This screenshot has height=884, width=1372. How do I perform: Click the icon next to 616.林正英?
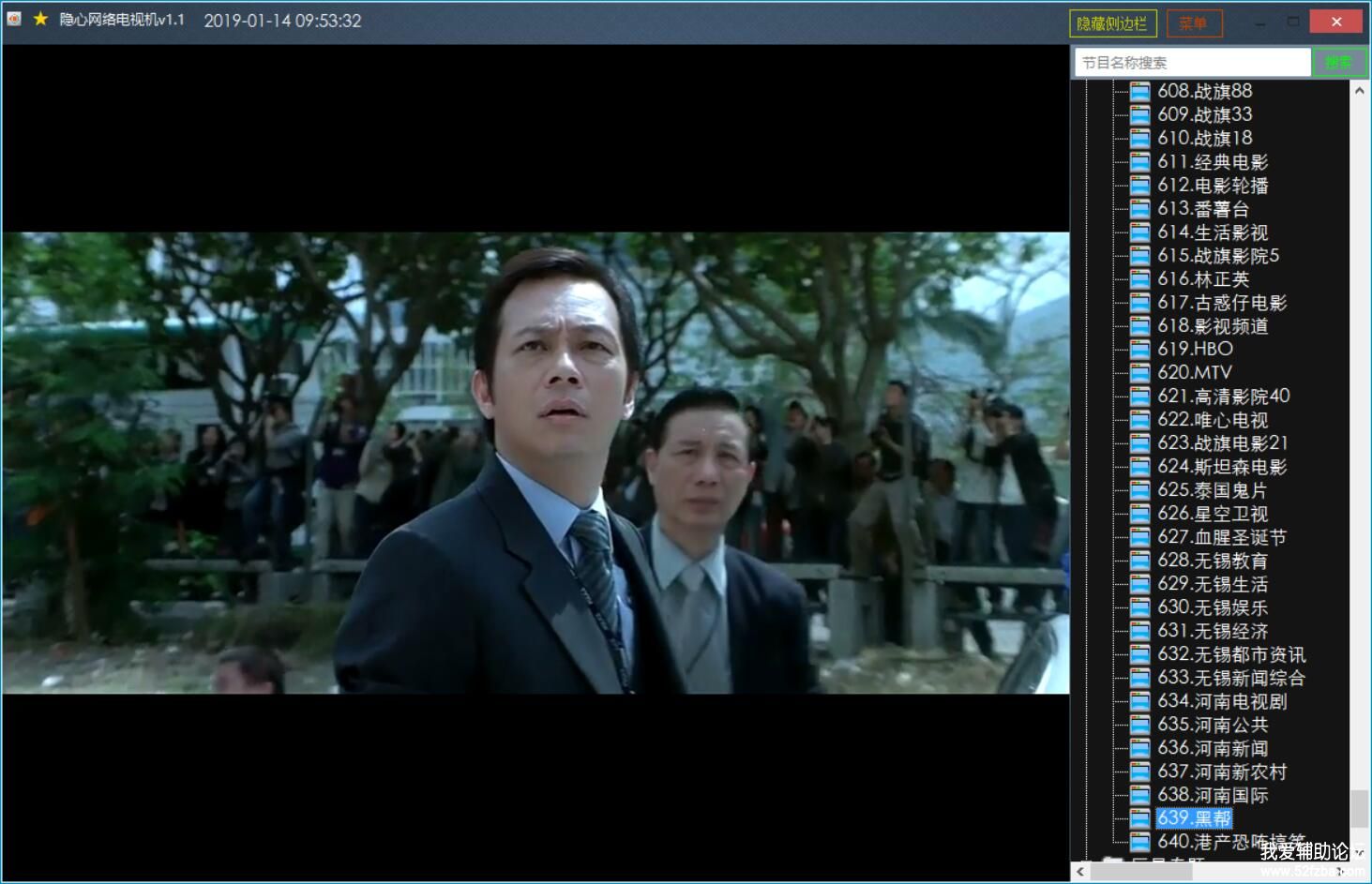1139,279
